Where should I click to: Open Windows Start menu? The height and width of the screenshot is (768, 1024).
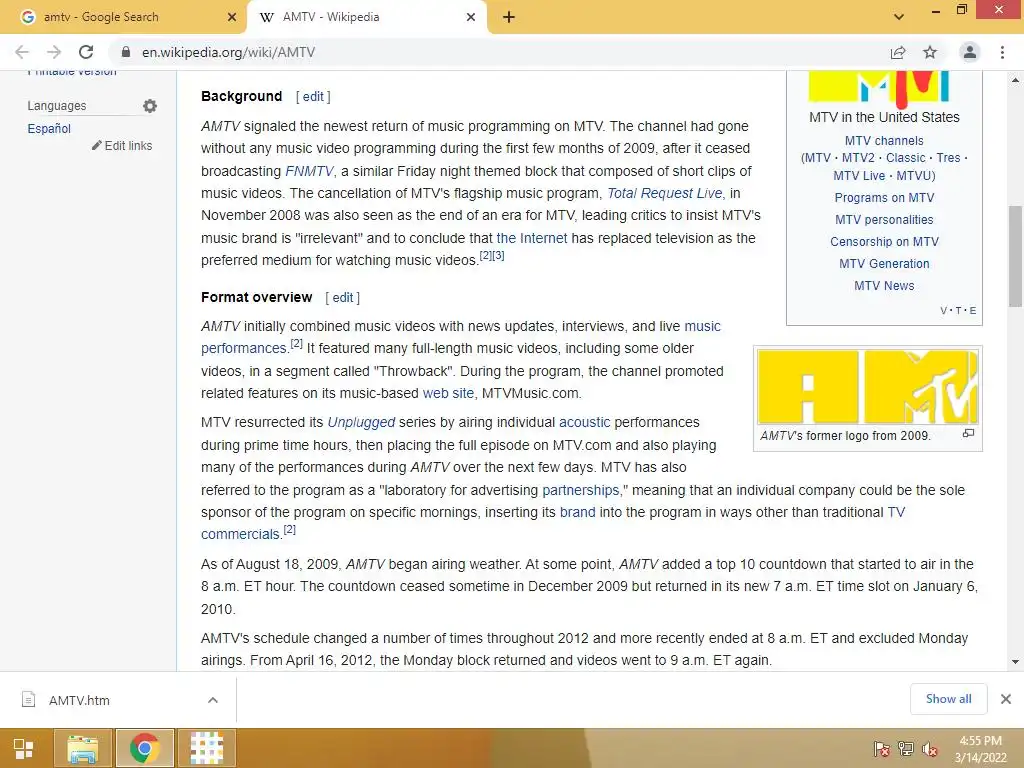coord(24,748)
